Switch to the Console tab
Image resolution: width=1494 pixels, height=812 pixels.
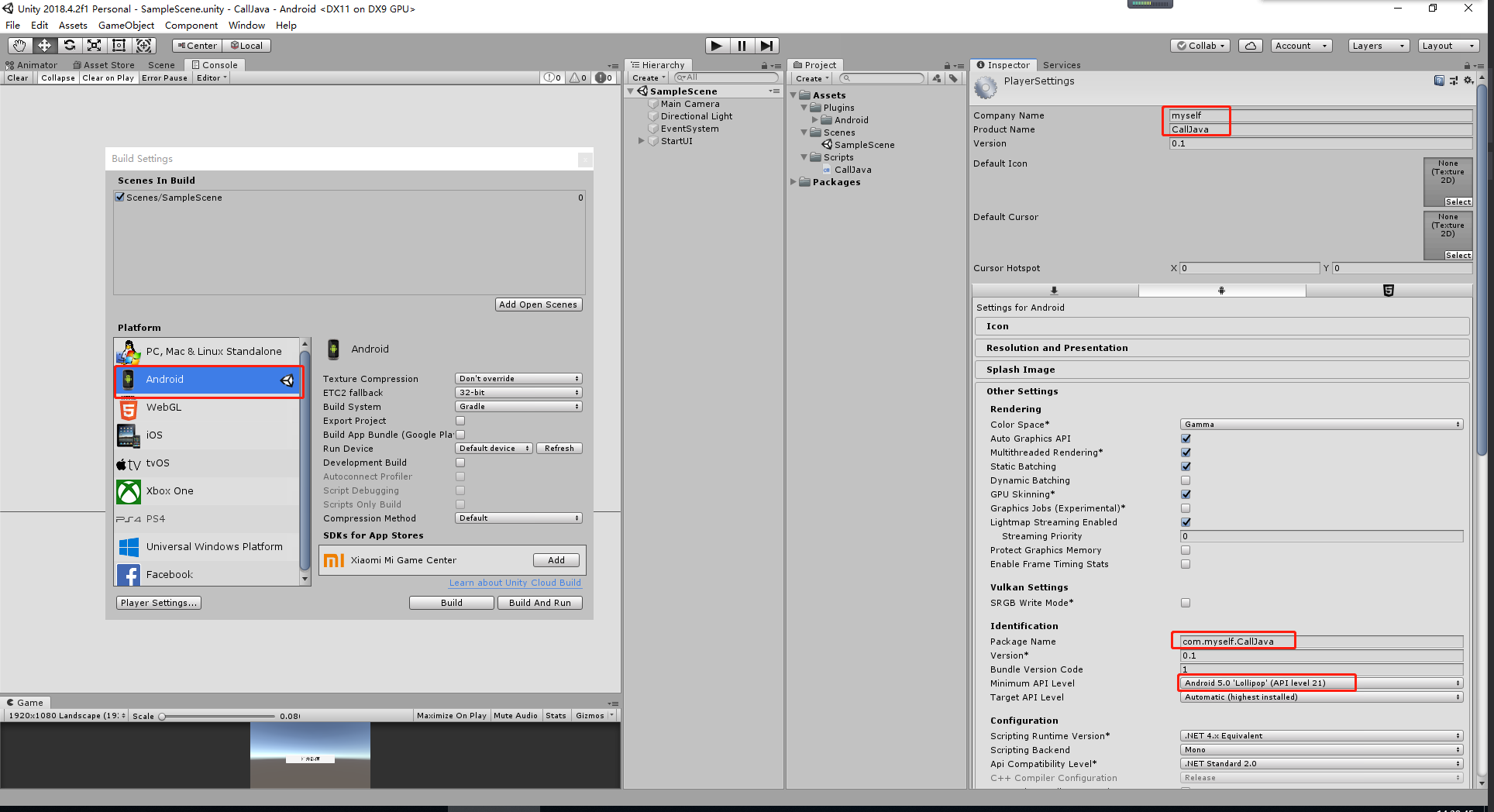pyautogui.click(x=214, y=64)
